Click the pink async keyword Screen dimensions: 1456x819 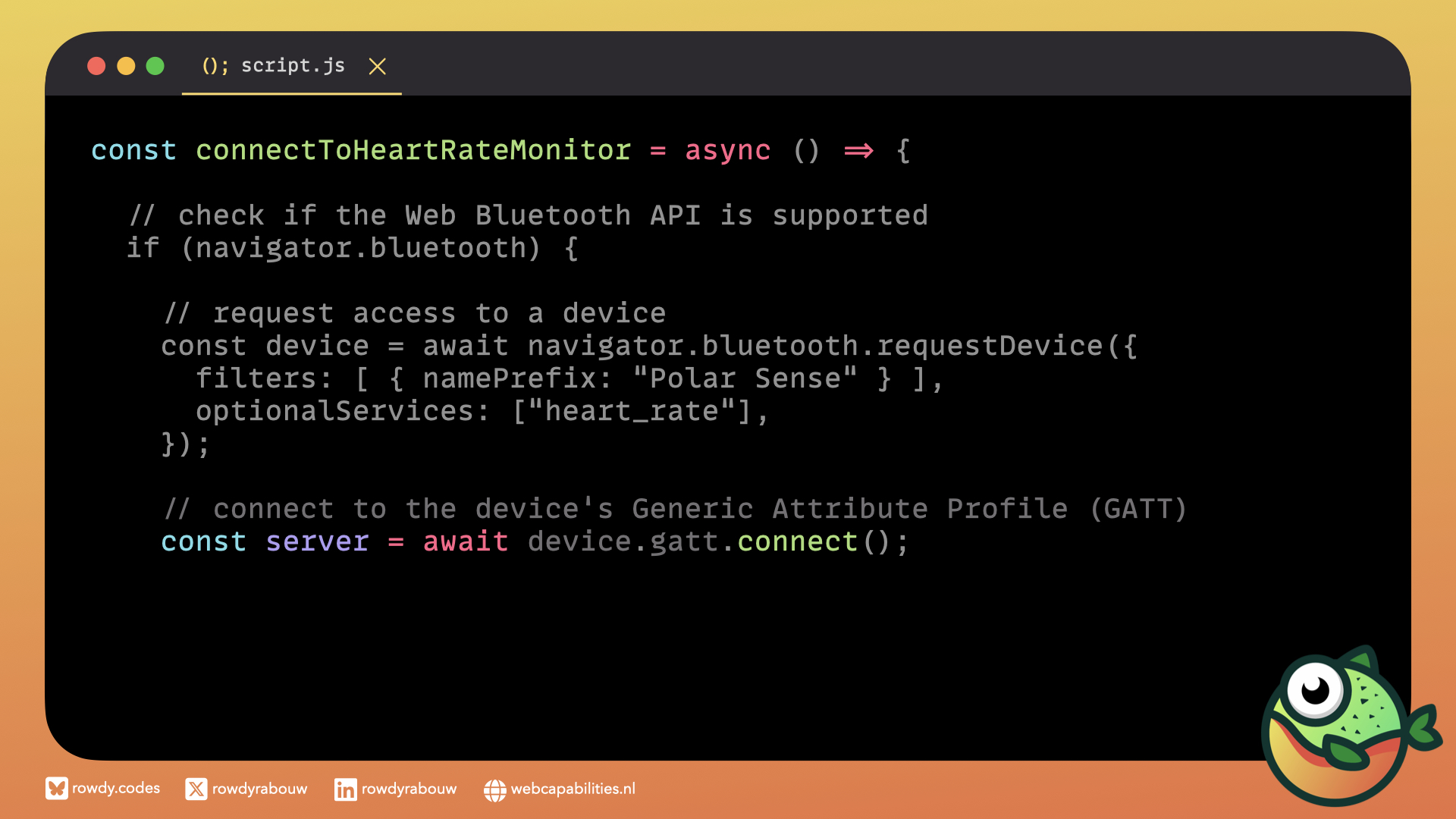[727, 150]
